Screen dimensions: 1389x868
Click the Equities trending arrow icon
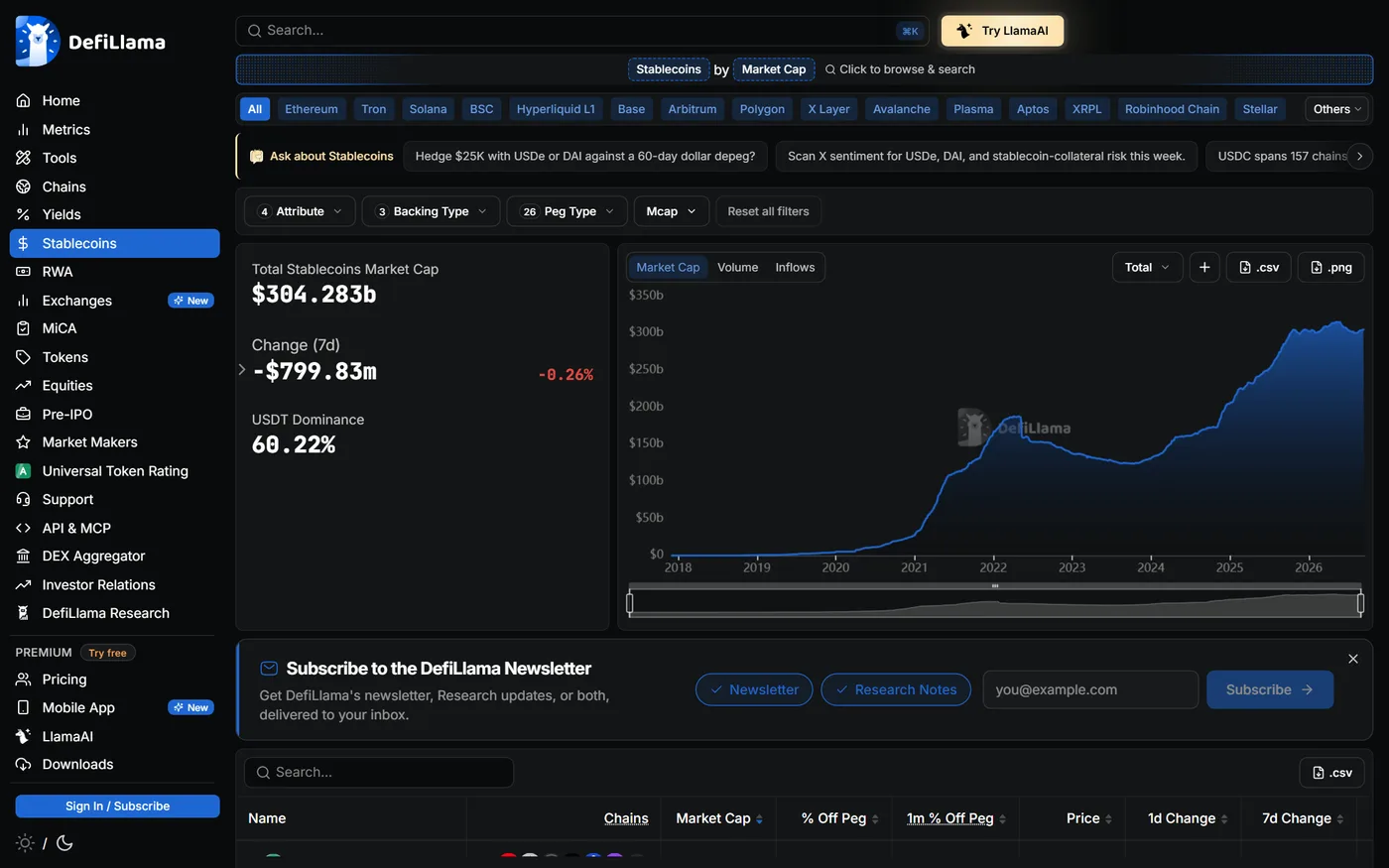point(23,386)
